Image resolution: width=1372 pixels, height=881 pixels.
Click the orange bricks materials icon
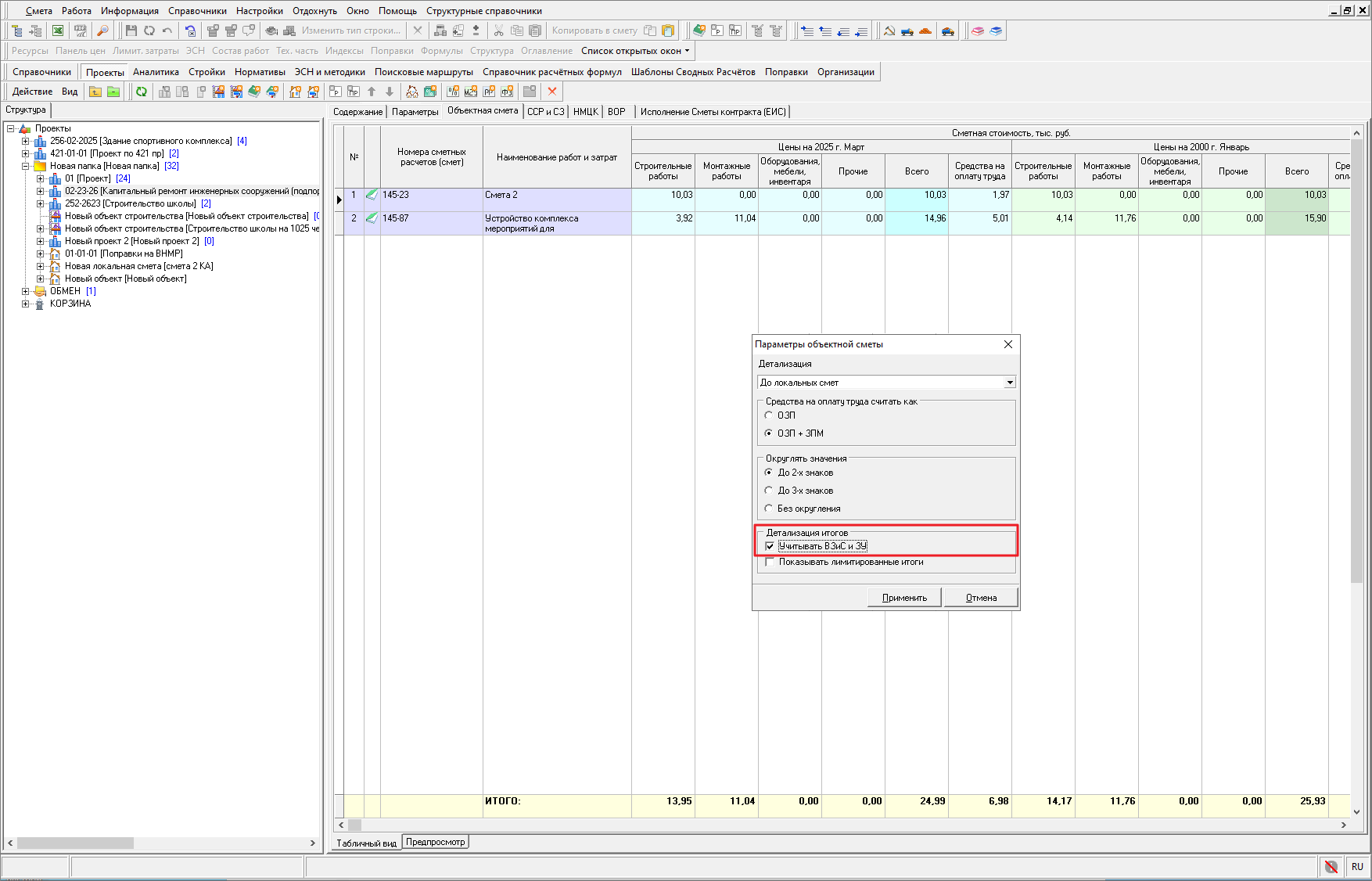925,31
